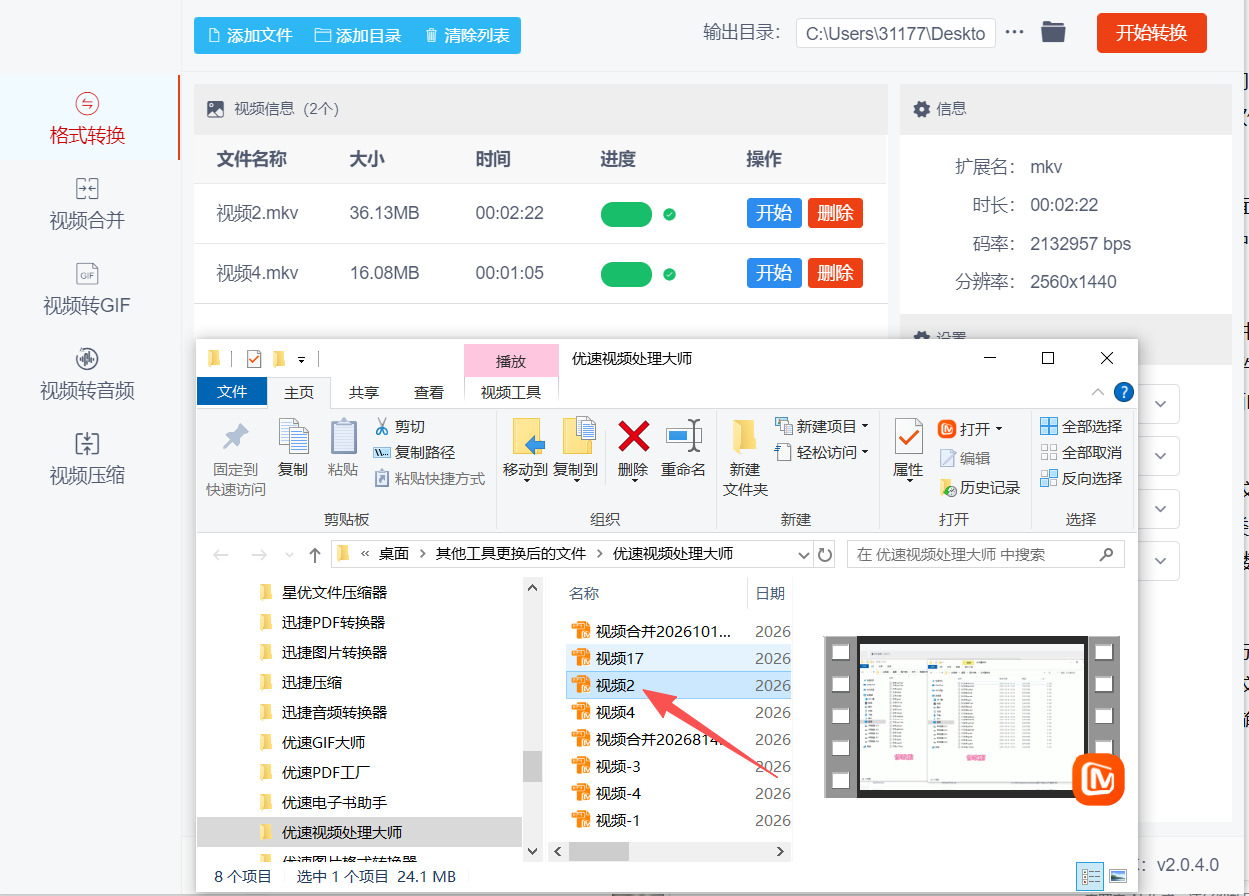Click the three-dots browse output directory button

click(1015, 32)
